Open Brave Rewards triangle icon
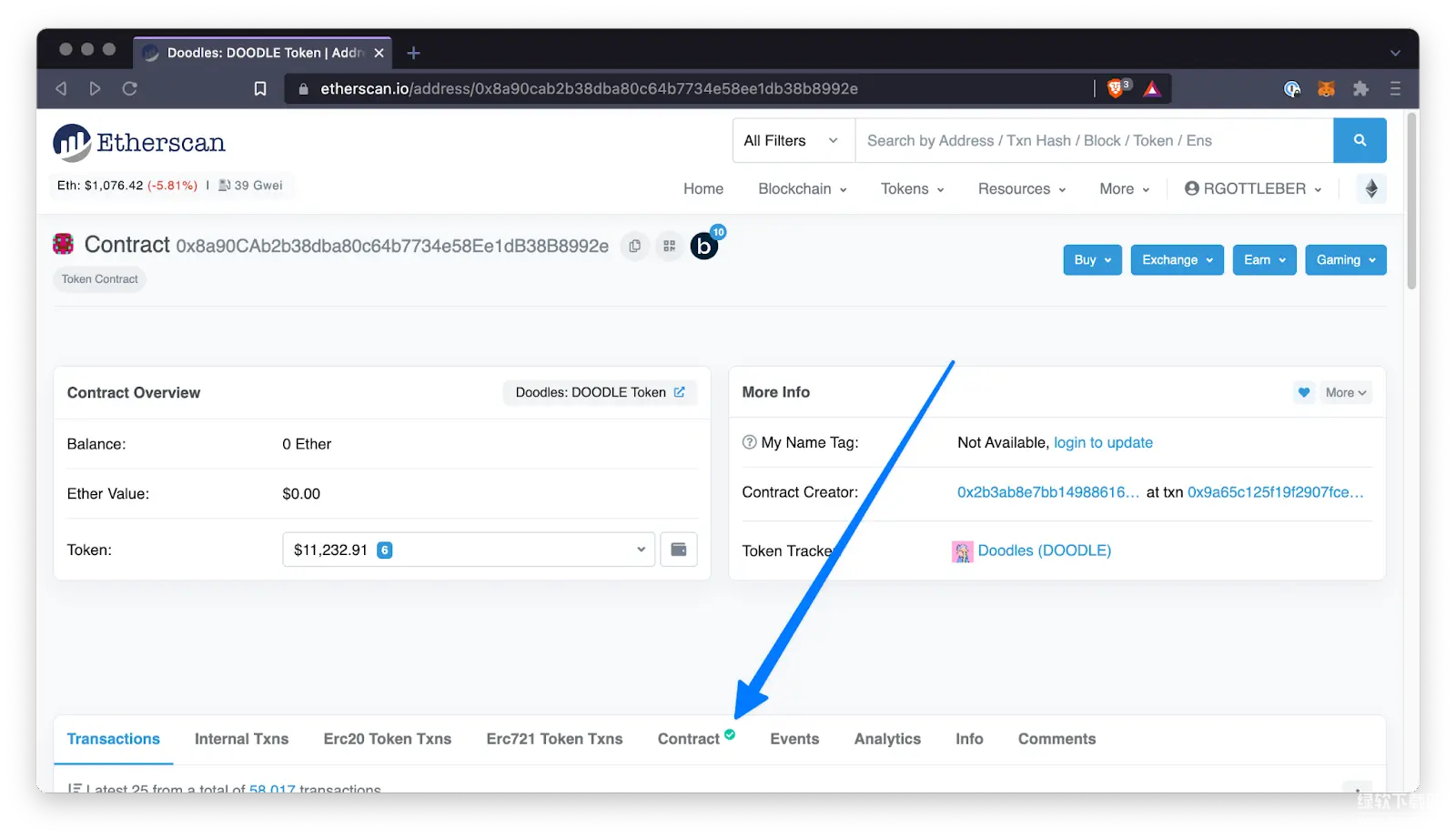This screenshot has width=1456, height=838. [1152, 88]
